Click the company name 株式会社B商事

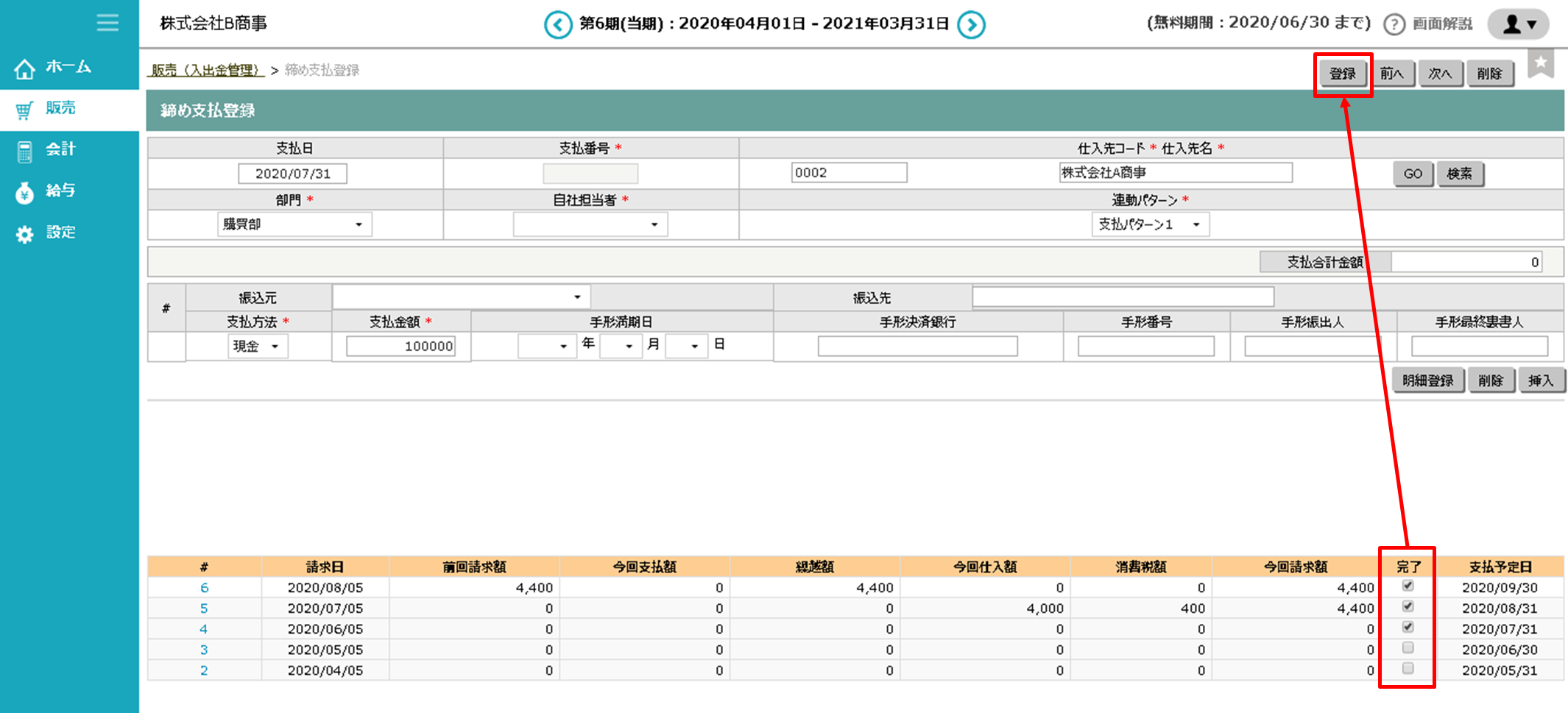click(x=213, y=24)
